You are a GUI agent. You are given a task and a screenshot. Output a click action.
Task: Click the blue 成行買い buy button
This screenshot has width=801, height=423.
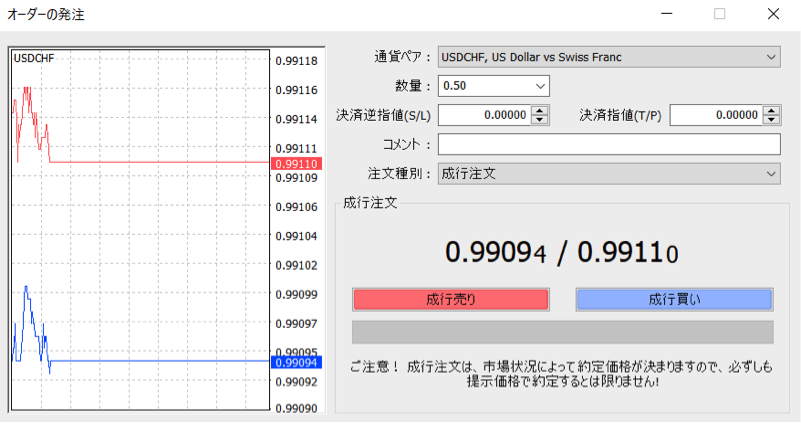[674, 299]
